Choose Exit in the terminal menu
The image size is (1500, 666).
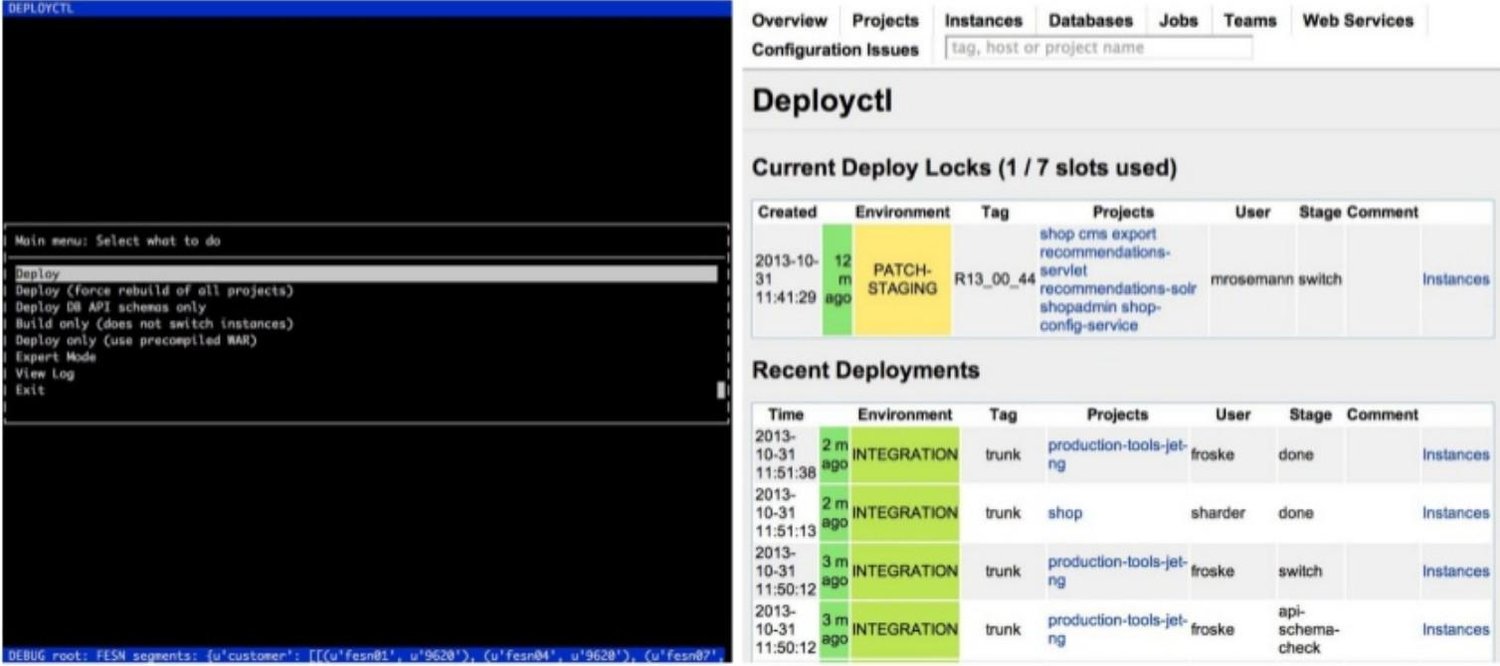coord(30,390)
